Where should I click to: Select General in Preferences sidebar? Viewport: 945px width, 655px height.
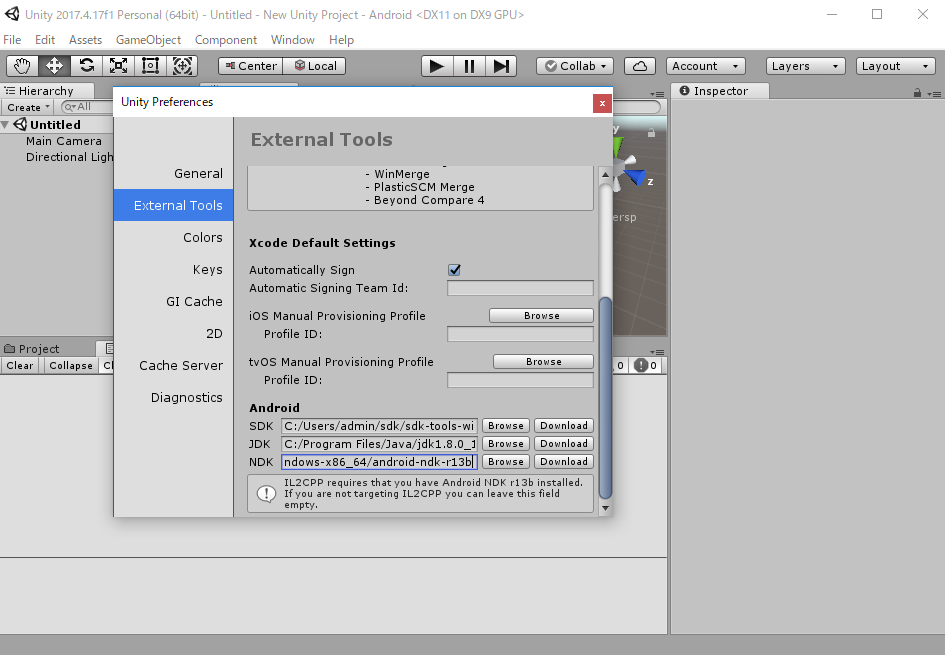tap(174, 174)
